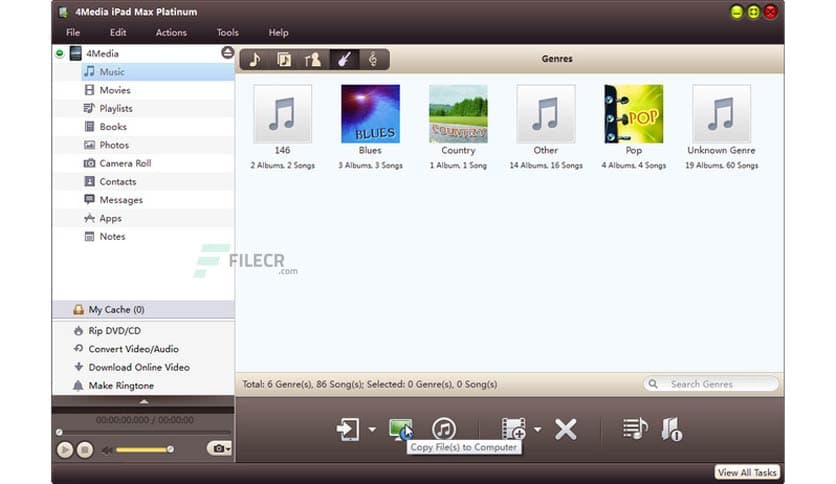Switch to Artists view tab
Viewport: 836px width, 484px height.
point(314,59)
